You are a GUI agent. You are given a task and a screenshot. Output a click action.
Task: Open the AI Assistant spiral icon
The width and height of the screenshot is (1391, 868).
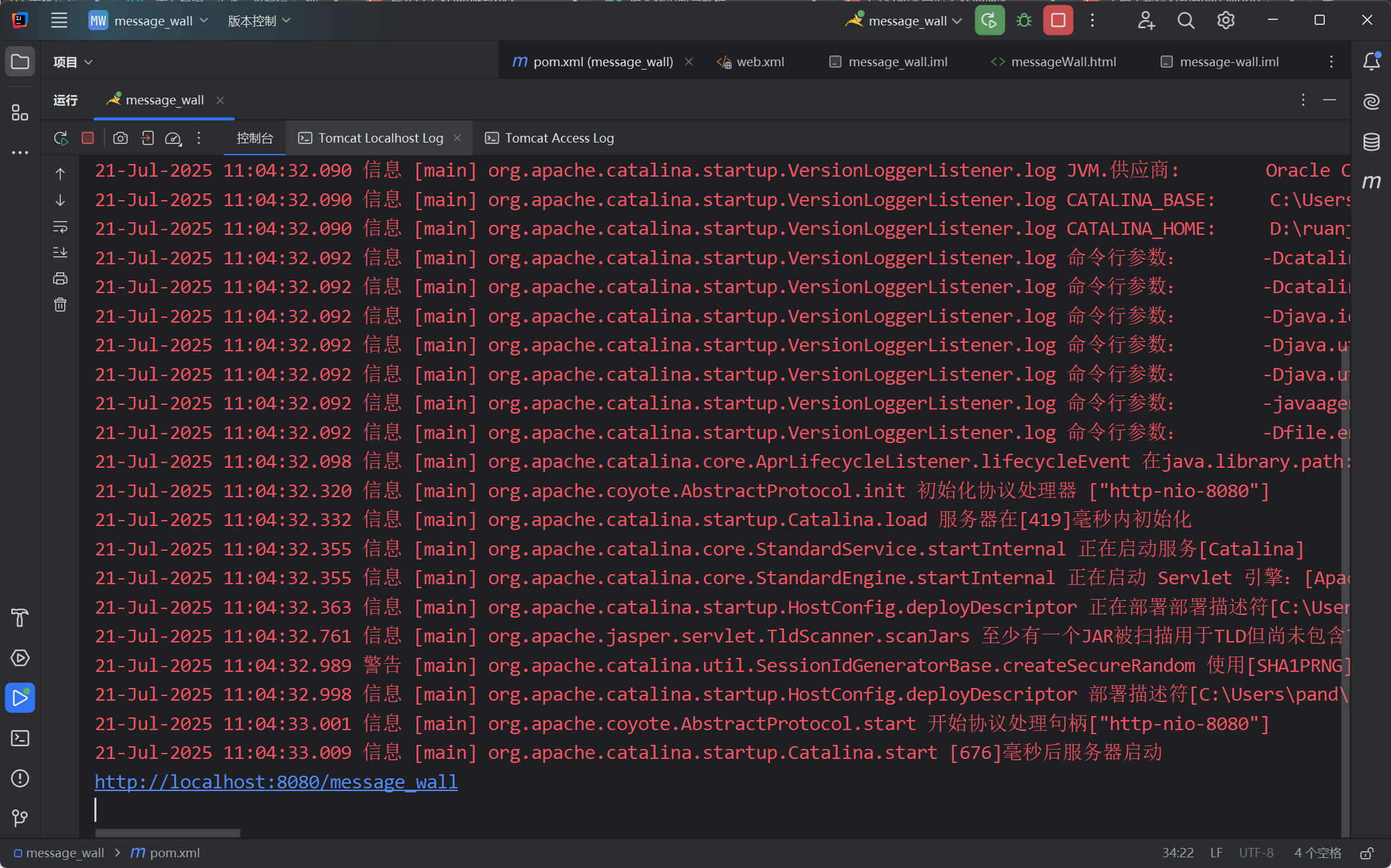[1371, 102]
